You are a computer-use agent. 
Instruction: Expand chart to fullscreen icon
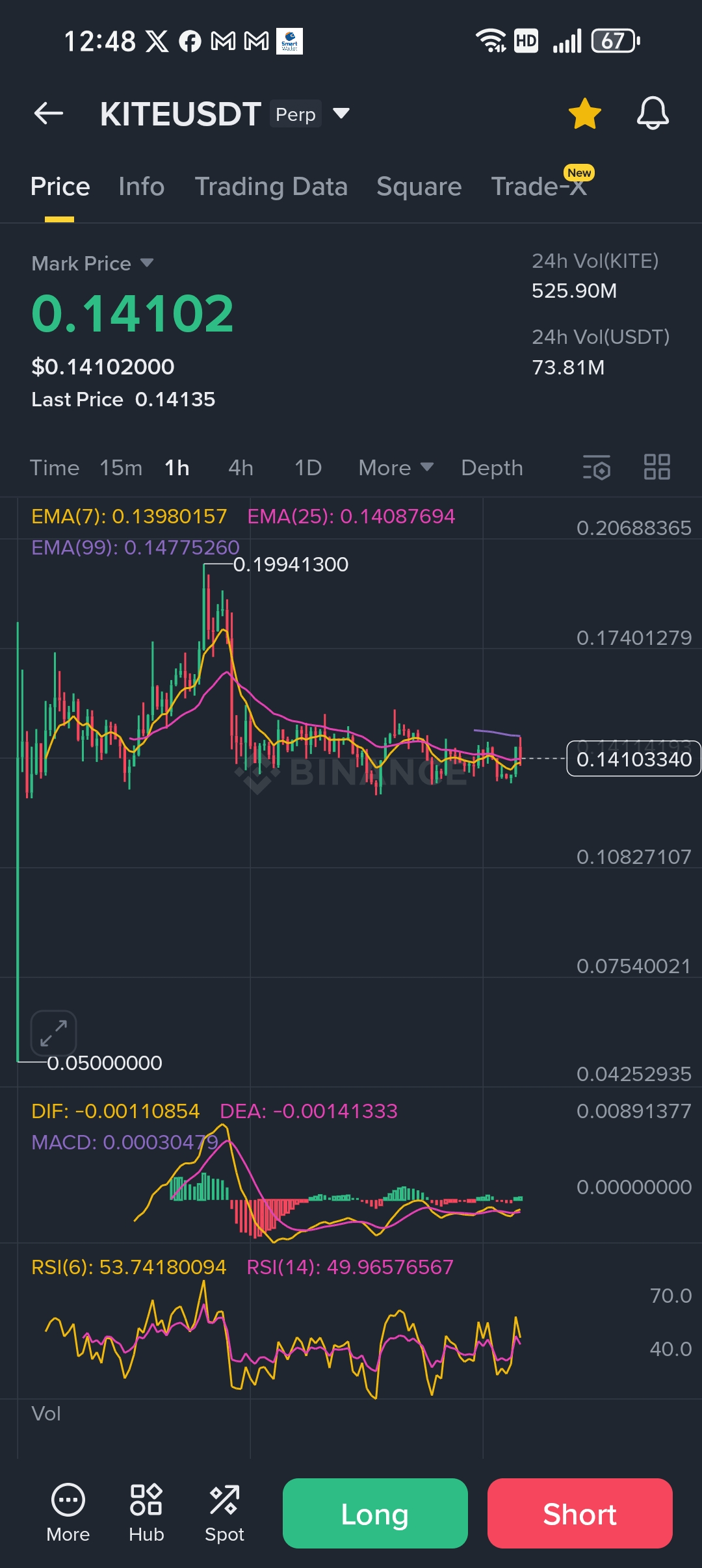coord(53,1033)
